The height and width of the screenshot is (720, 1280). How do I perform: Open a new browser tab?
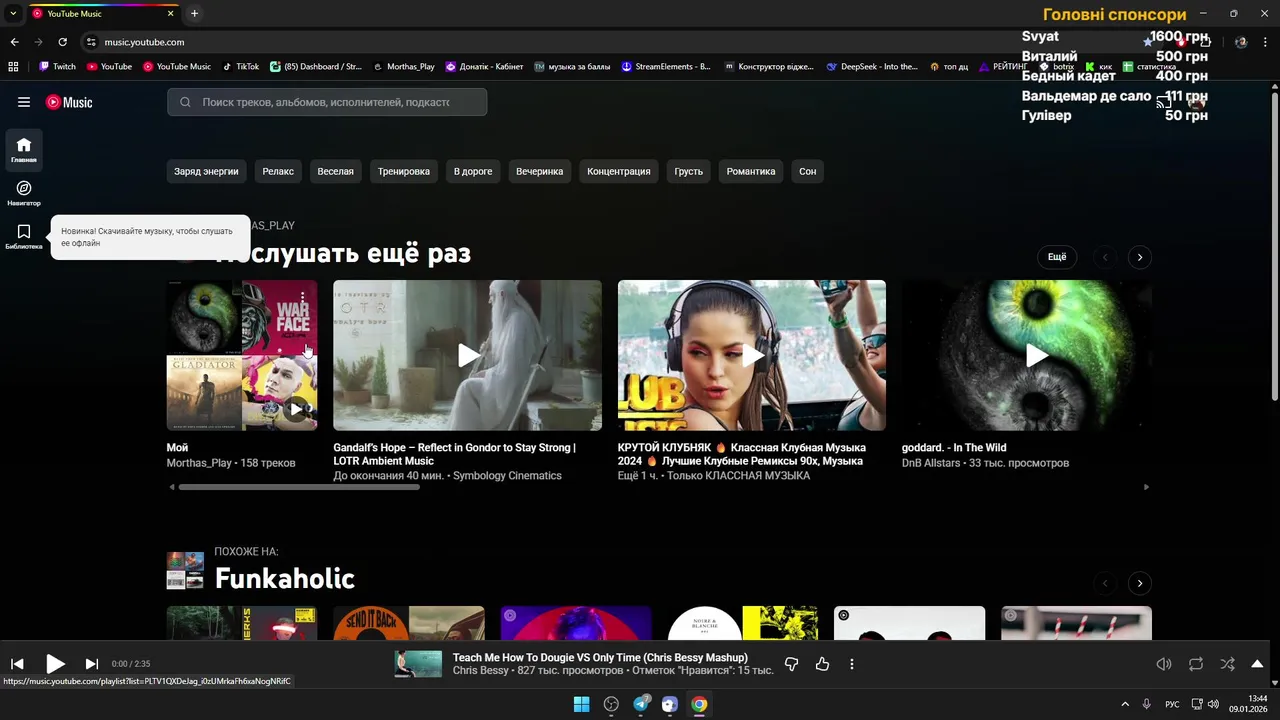click(x=194, y=14)
